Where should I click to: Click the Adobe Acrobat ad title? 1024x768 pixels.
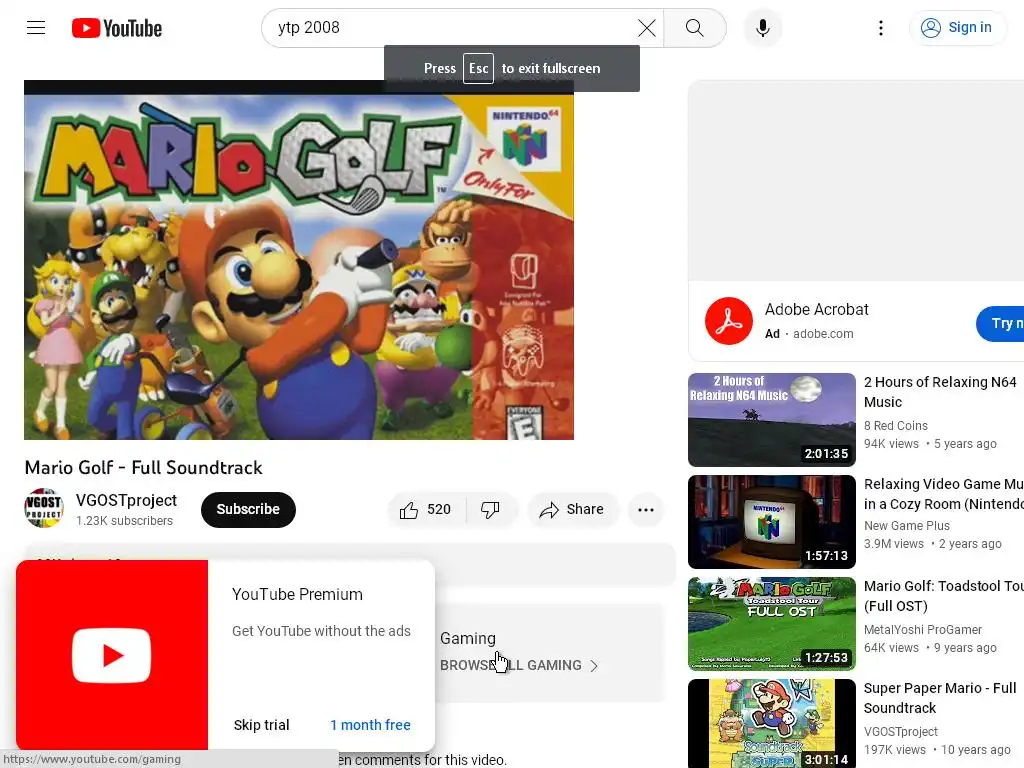pos(816,310)
